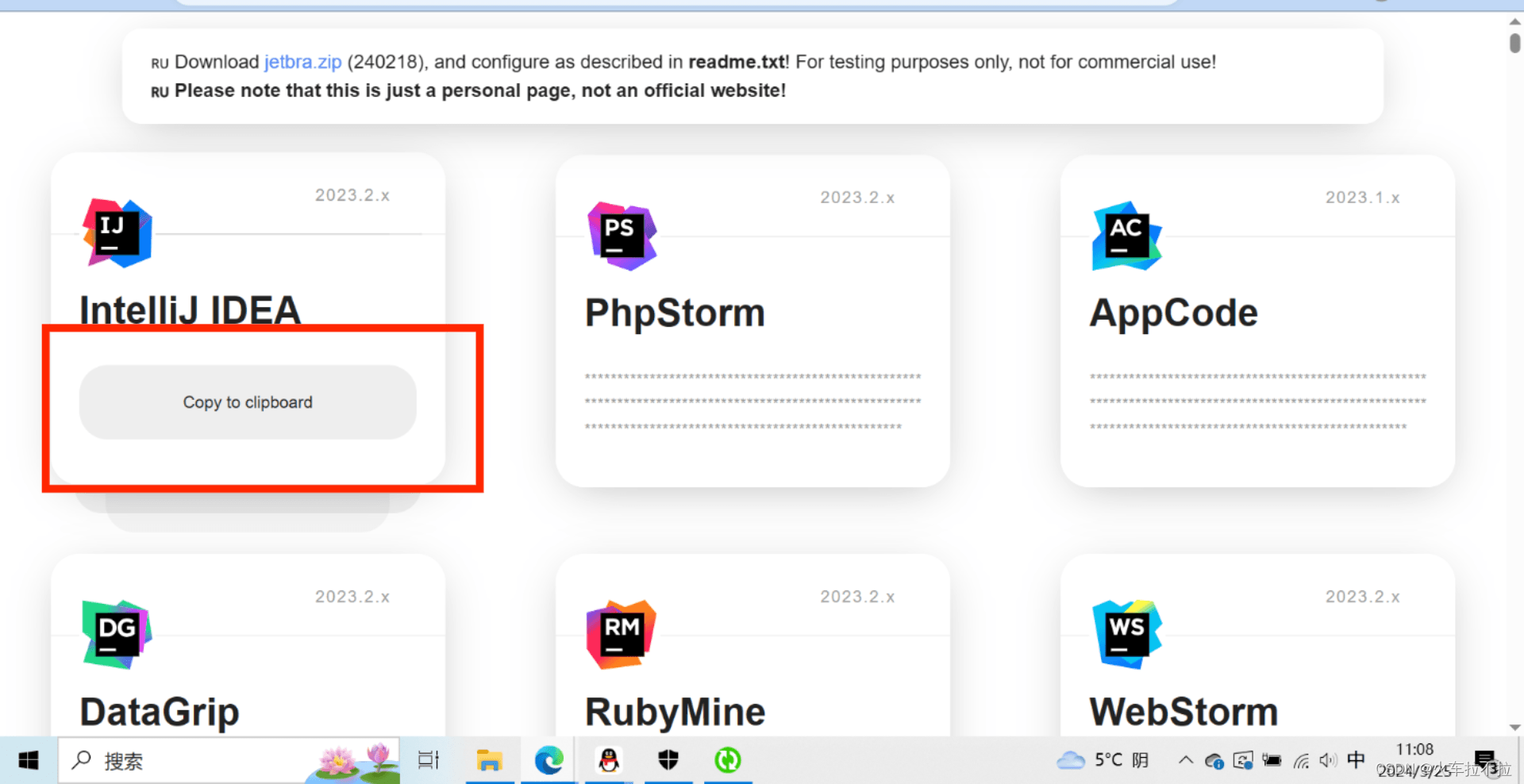Screen dimensions: 1524x784
Task: Show hidden system tray icons
Action: pos(1186,760)
